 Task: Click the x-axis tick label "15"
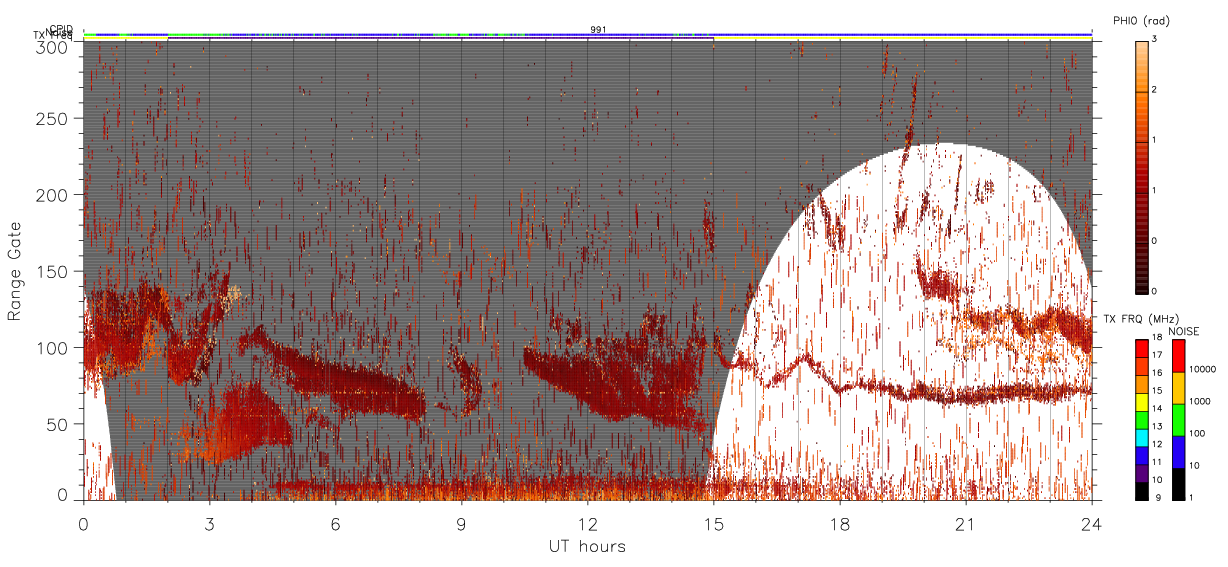pos(714,523)
